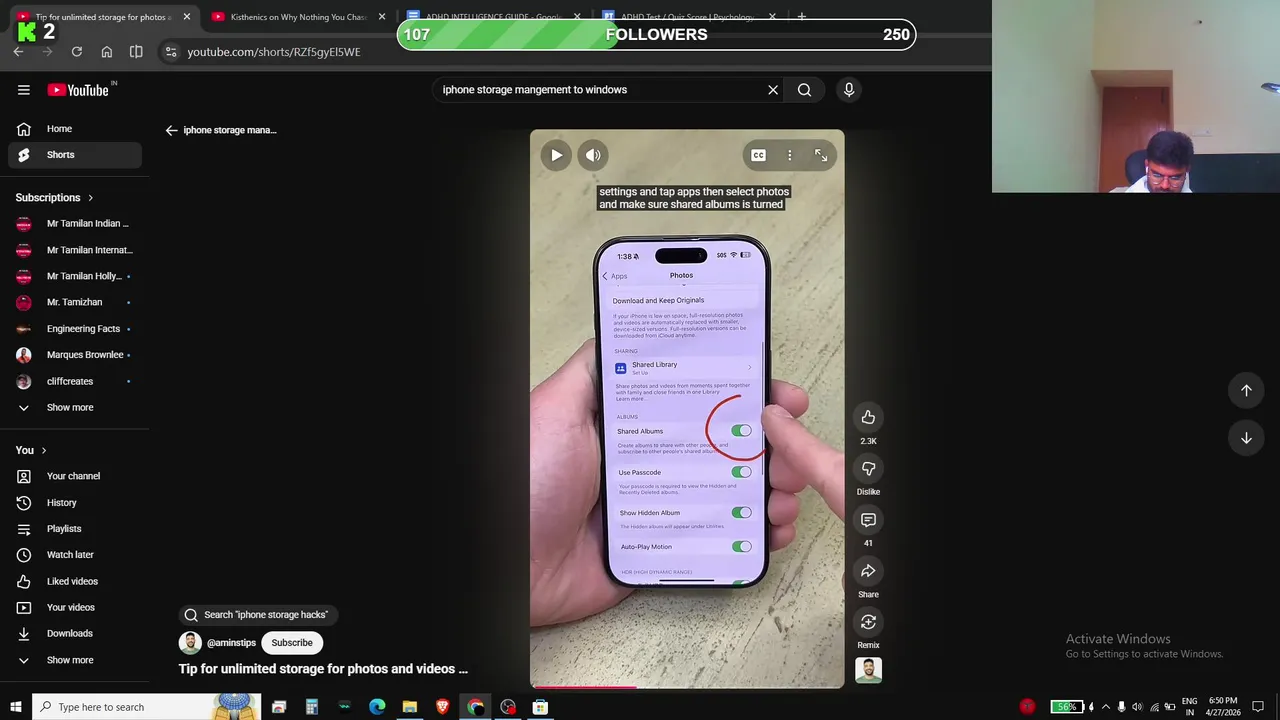Click browser back arrow
Screen dimensions: 1280x720
pos(19,52)
